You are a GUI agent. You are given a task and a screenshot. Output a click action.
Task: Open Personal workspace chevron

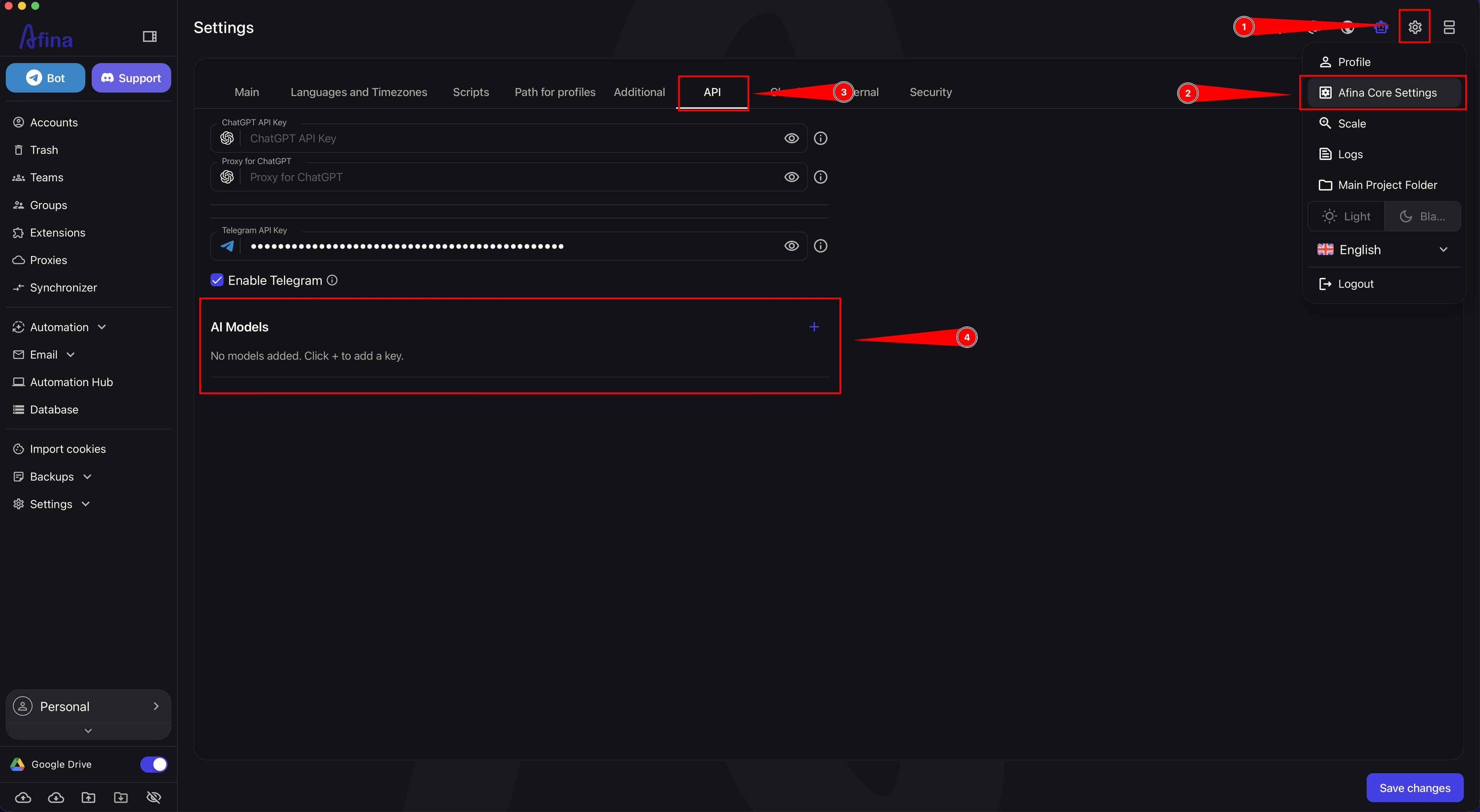(156, 706)
